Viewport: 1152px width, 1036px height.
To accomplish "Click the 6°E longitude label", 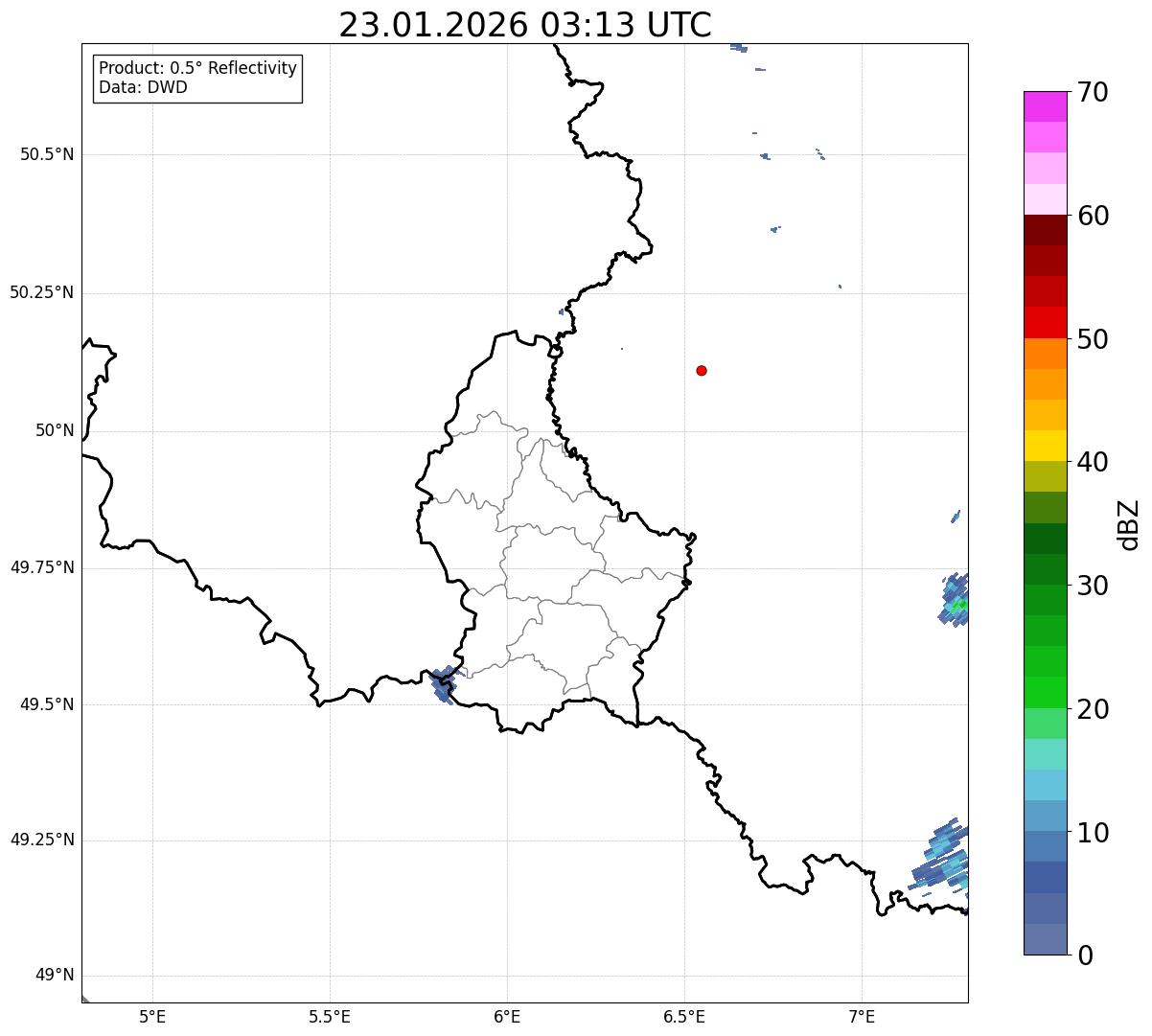I will coord(507,1016).
